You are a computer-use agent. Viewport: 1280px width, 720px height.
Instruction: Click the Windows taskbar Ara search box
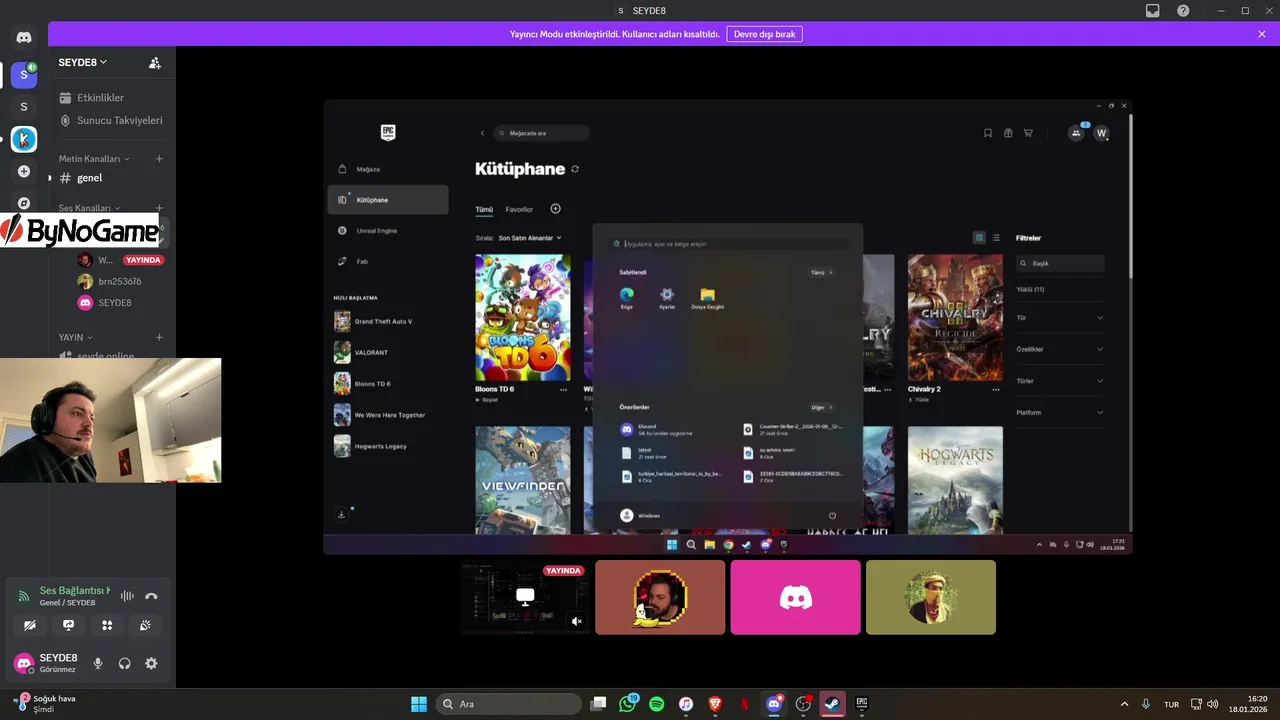[509, 704]
